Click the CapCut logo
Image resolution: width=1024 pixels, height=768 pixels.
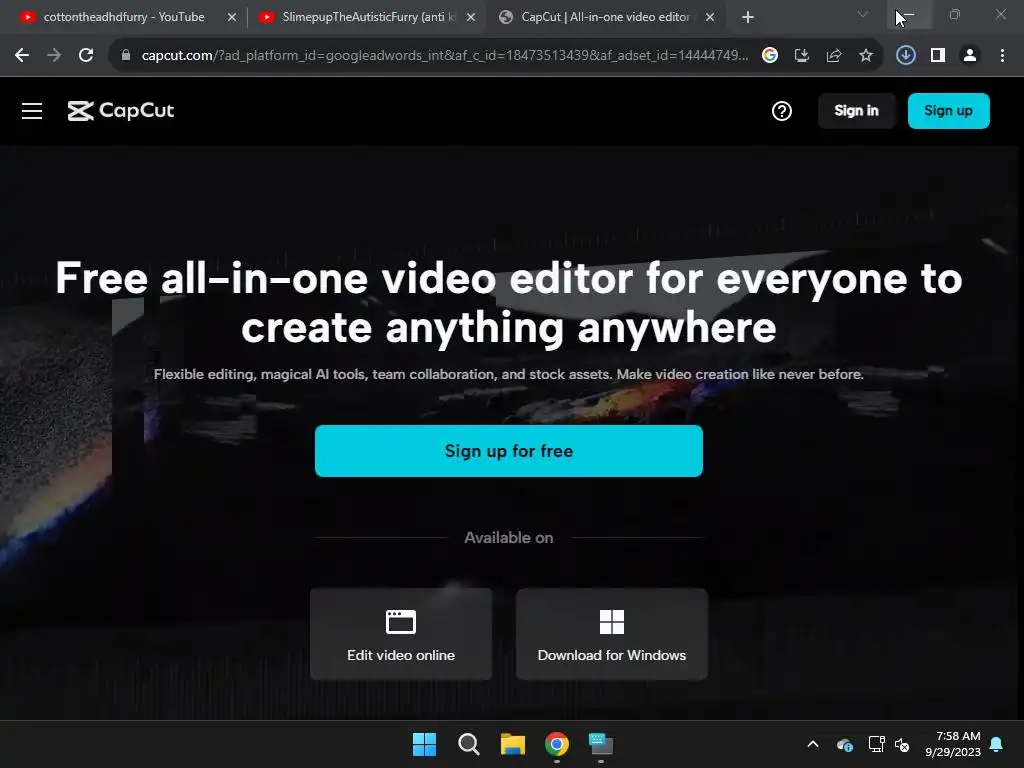[121, 111]
